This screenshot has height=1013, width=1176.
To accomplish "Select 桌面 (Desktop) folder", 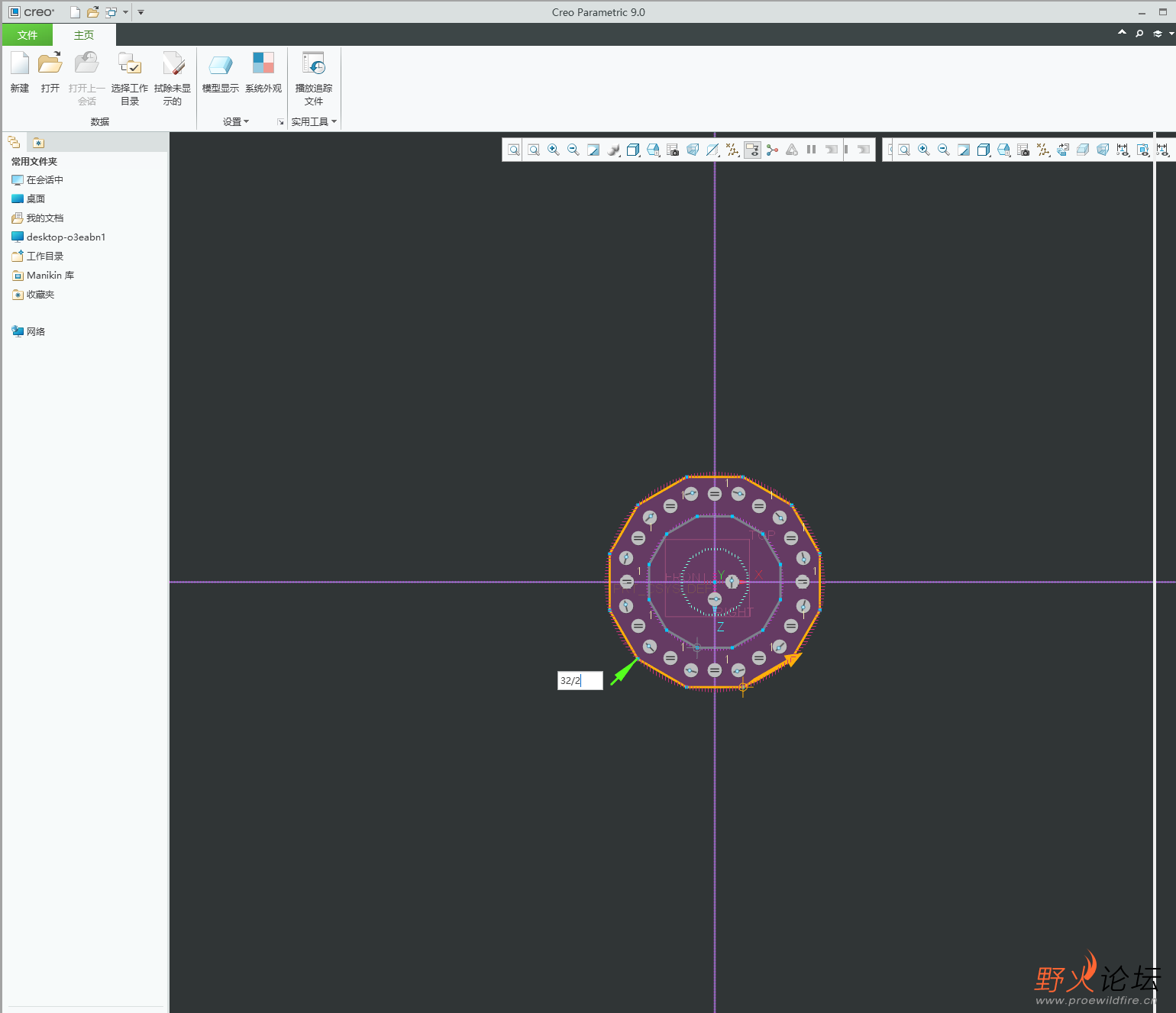I will (x=28, y=199).
